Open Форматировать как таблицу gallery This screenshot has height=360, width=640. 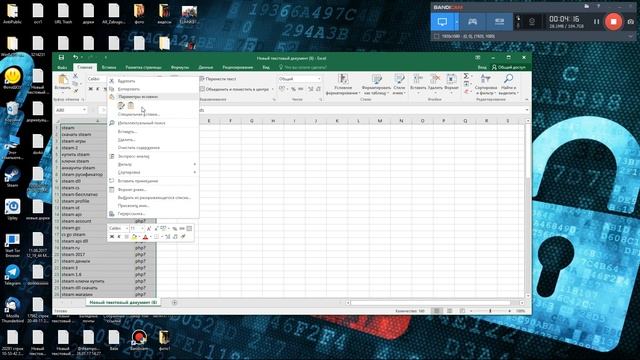[x=376, y=84]
